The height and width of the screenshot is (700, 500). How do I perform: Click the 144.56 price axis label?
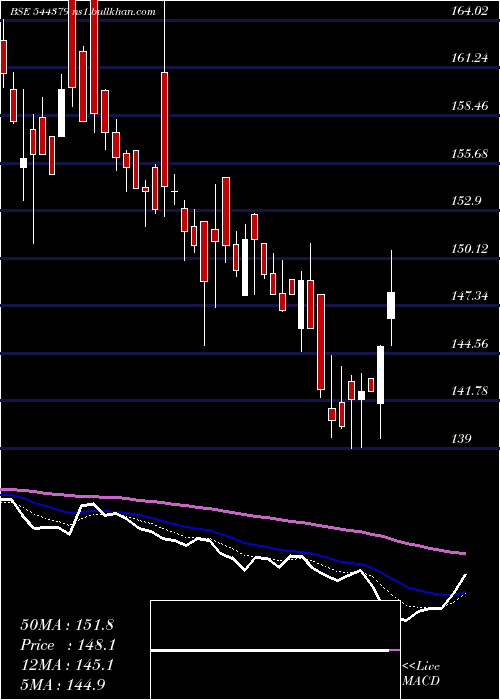click(469, 344)
